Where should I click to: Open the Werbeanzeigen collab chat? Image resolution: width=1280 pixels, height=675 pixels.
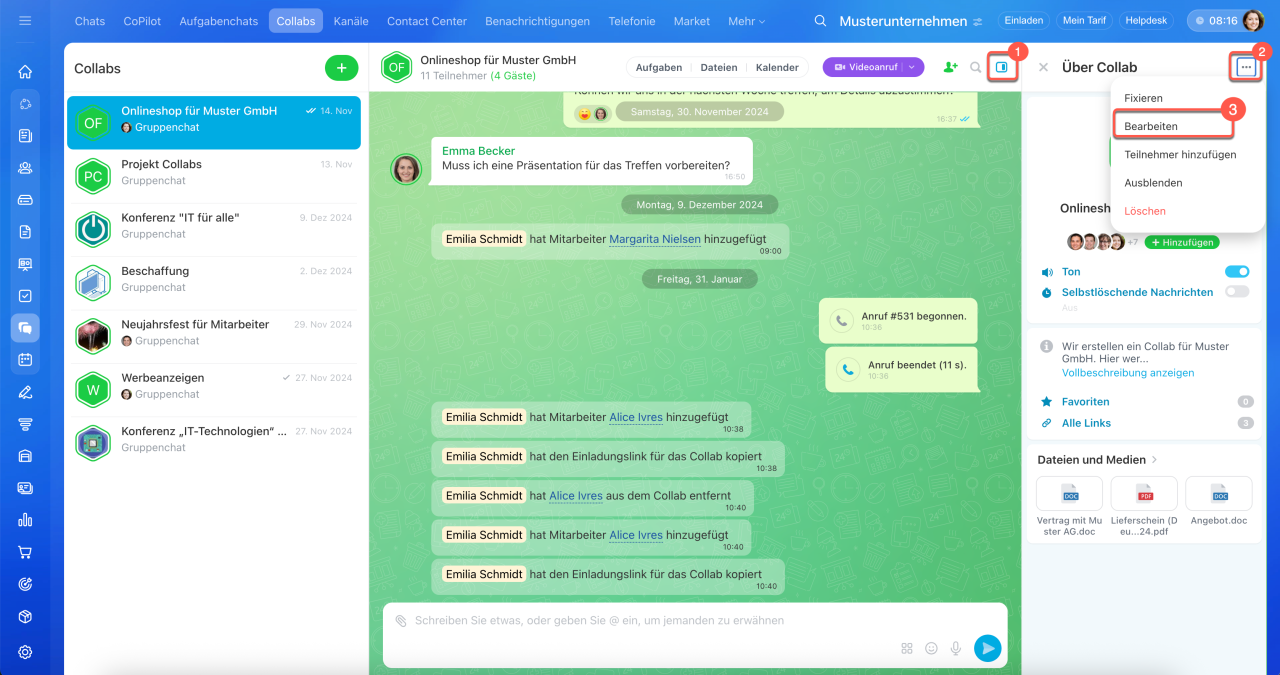(214, 390)
